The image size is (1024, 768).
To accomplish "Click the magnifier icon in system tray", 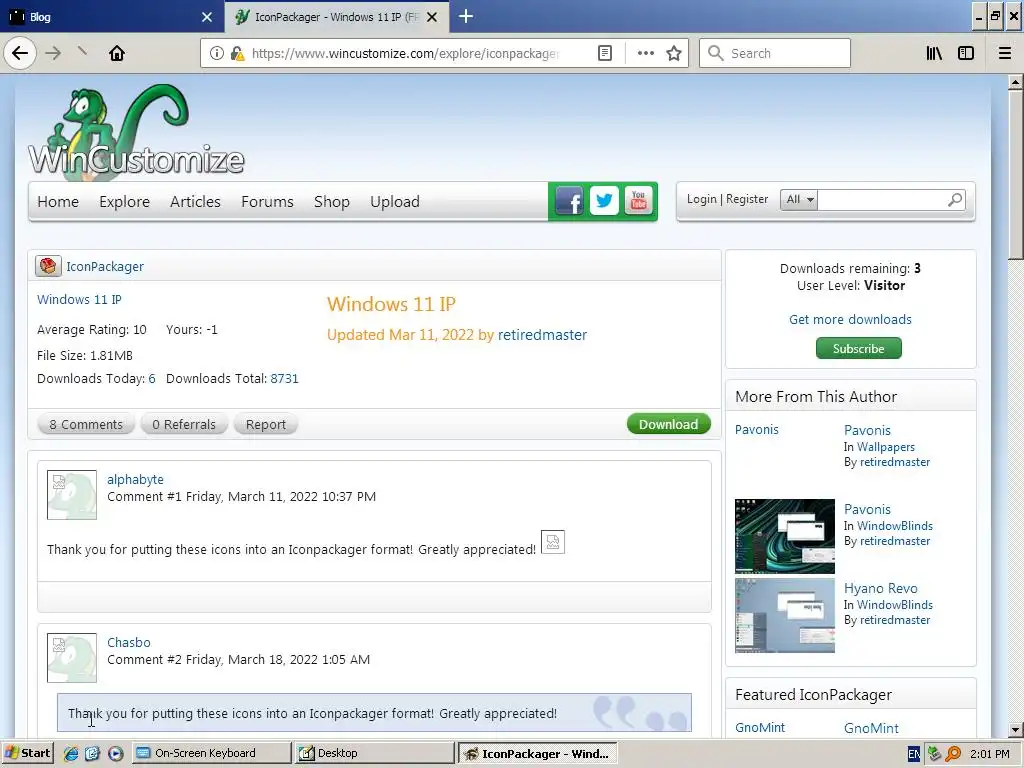I will (x=953, y=754).
